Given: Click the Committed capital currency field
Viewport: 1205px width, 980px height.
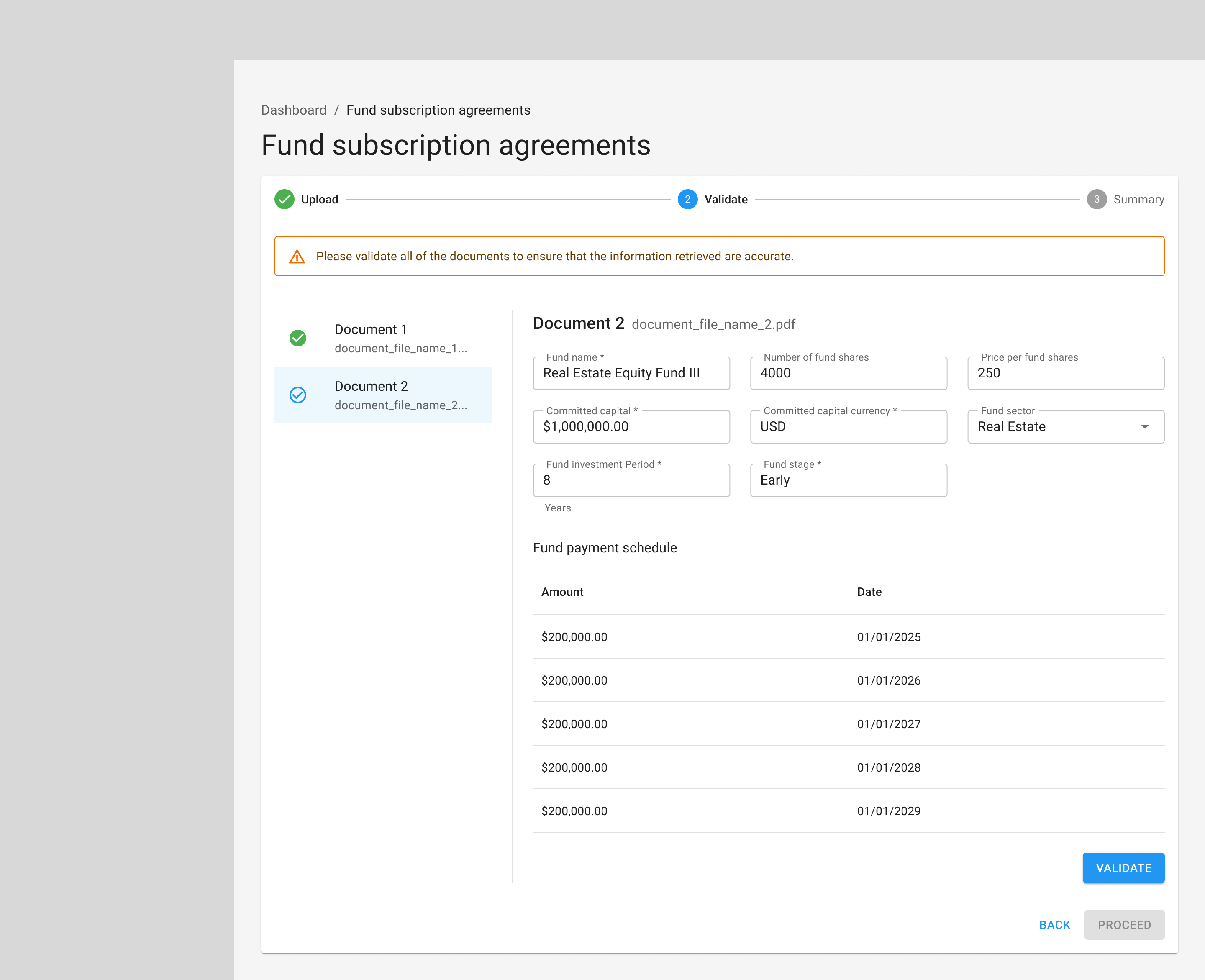Looking at the screenshot, I should [848, 427].
